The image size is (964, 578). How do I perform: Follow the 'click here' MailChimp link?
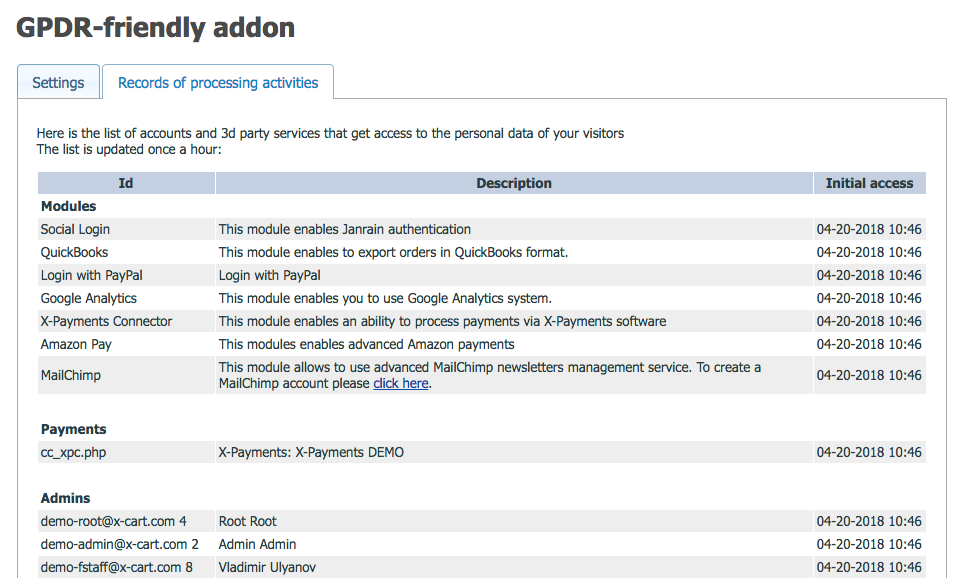pos(401,383)
